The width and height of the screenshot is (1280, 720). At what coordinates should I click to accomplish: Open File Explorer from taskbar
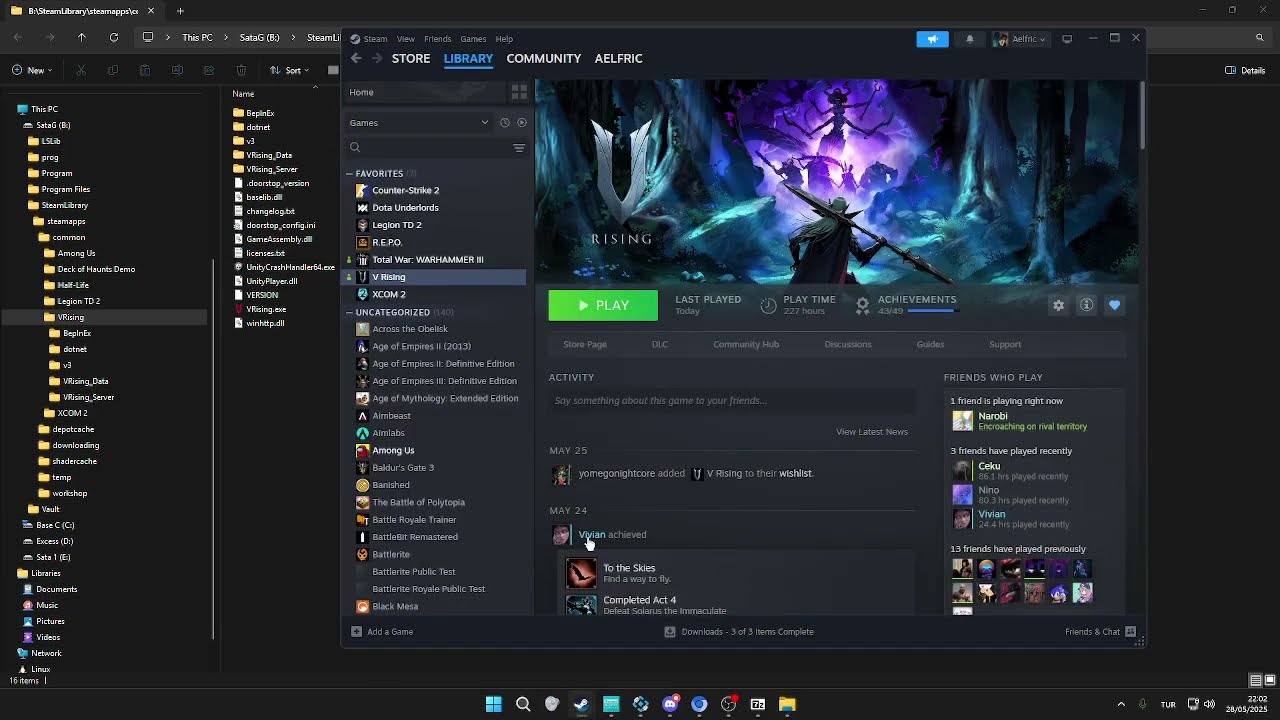pos(787,704)
